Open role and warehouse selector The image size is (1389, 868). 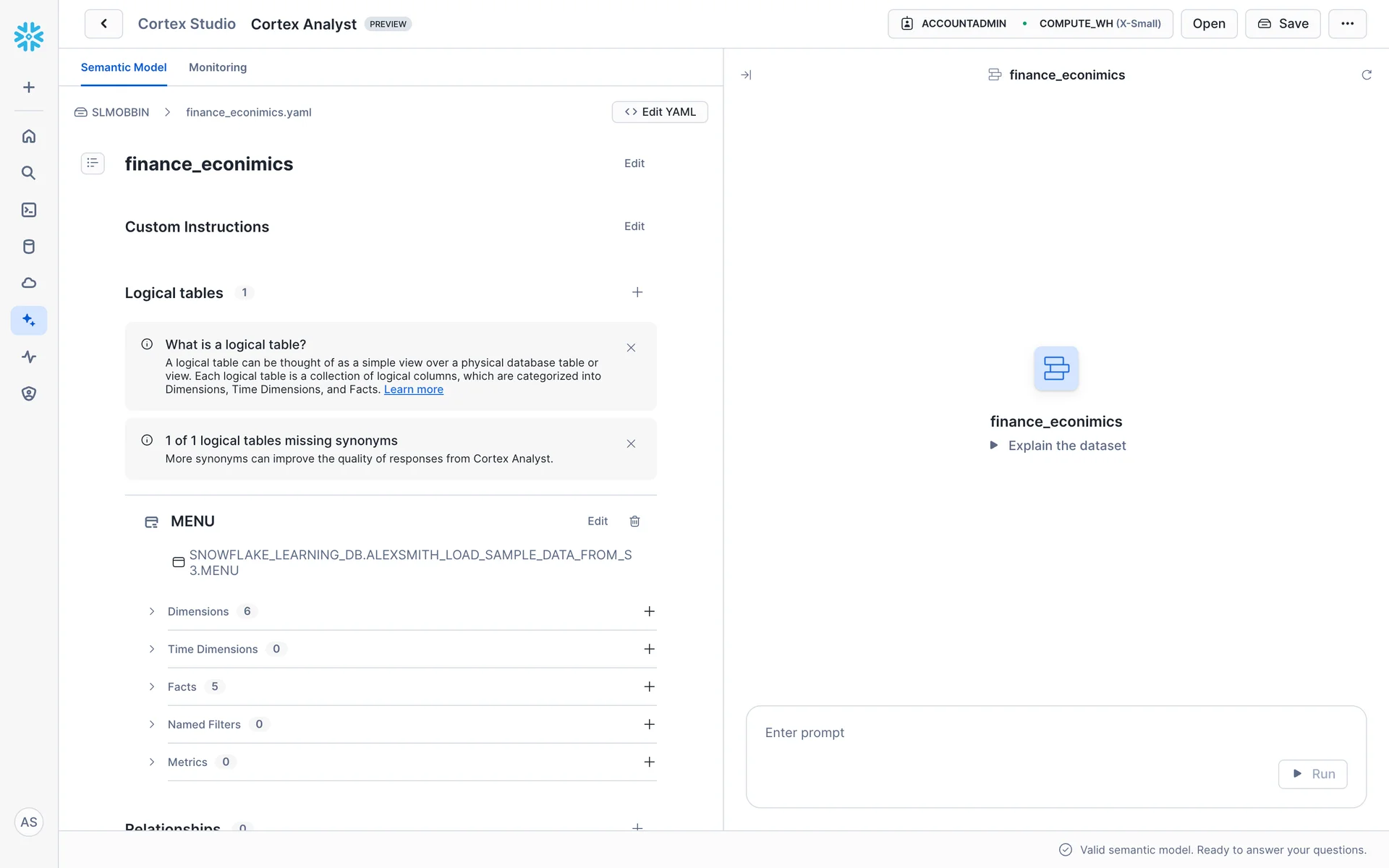click(x=1029, y=24)
